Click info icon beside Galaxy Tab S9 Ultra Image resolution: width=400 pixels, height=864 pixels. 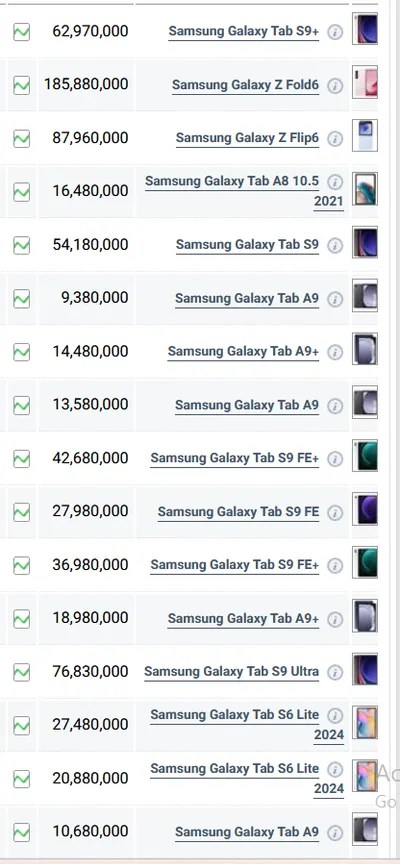[x=335, y=672]
